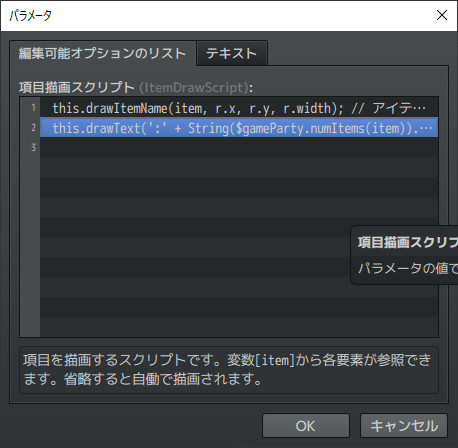
Task: Click line number 1 in gutter
Action: pos(33,108)
